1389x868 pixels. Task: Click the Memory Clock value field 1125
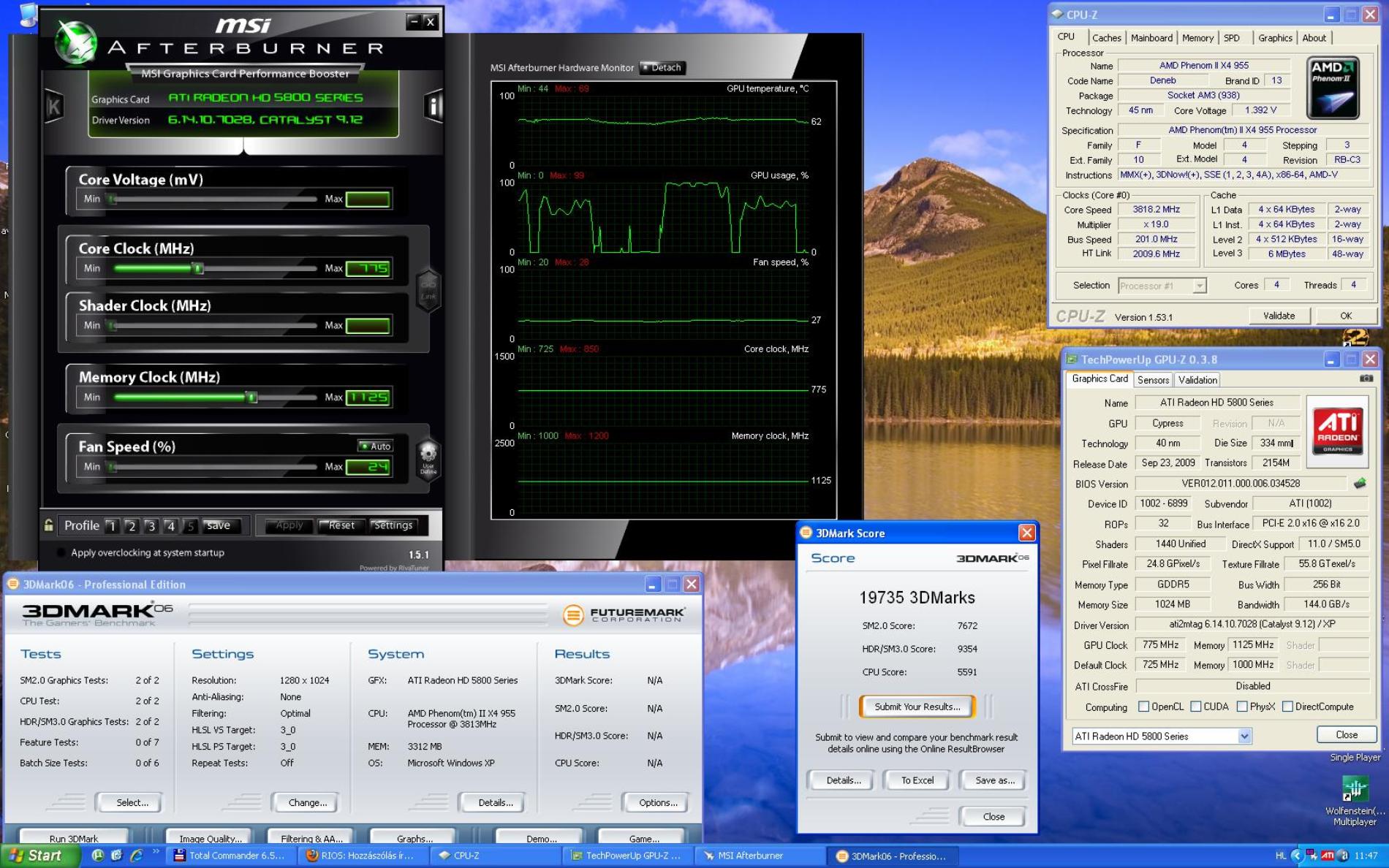368,397
